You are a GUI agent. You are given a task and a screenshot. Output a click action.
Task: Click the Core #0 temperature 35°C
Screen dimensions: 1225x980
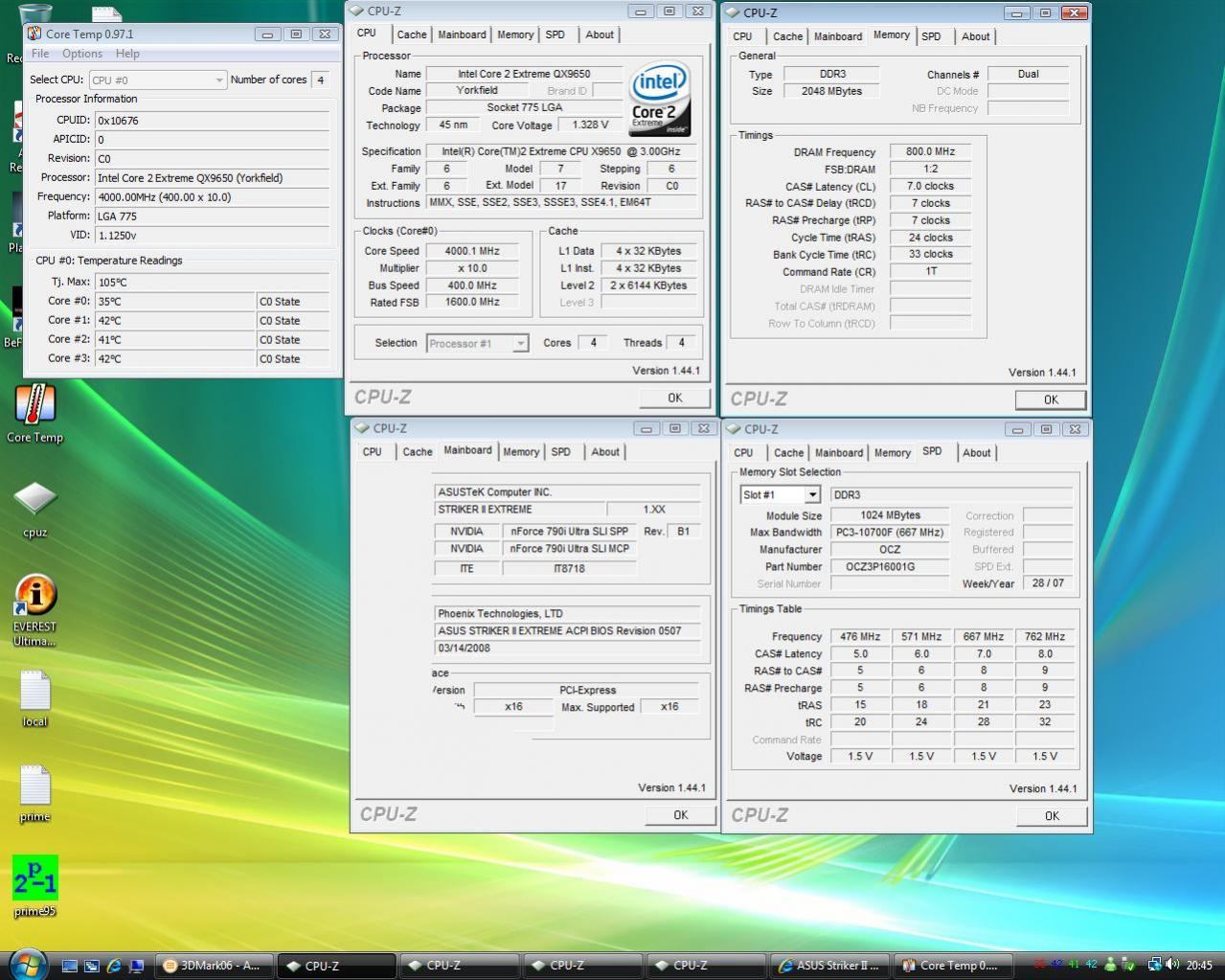174,301
